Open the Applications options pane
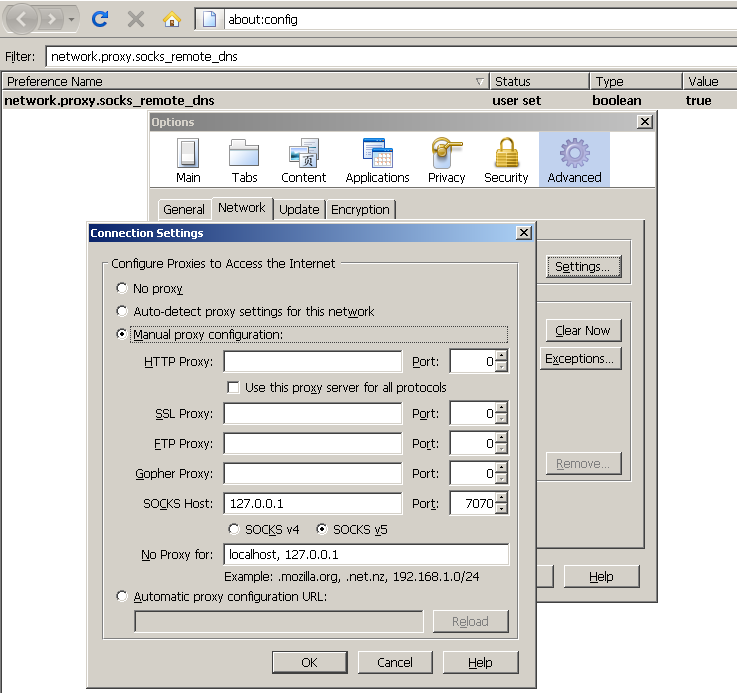 [x=377, y=160]
